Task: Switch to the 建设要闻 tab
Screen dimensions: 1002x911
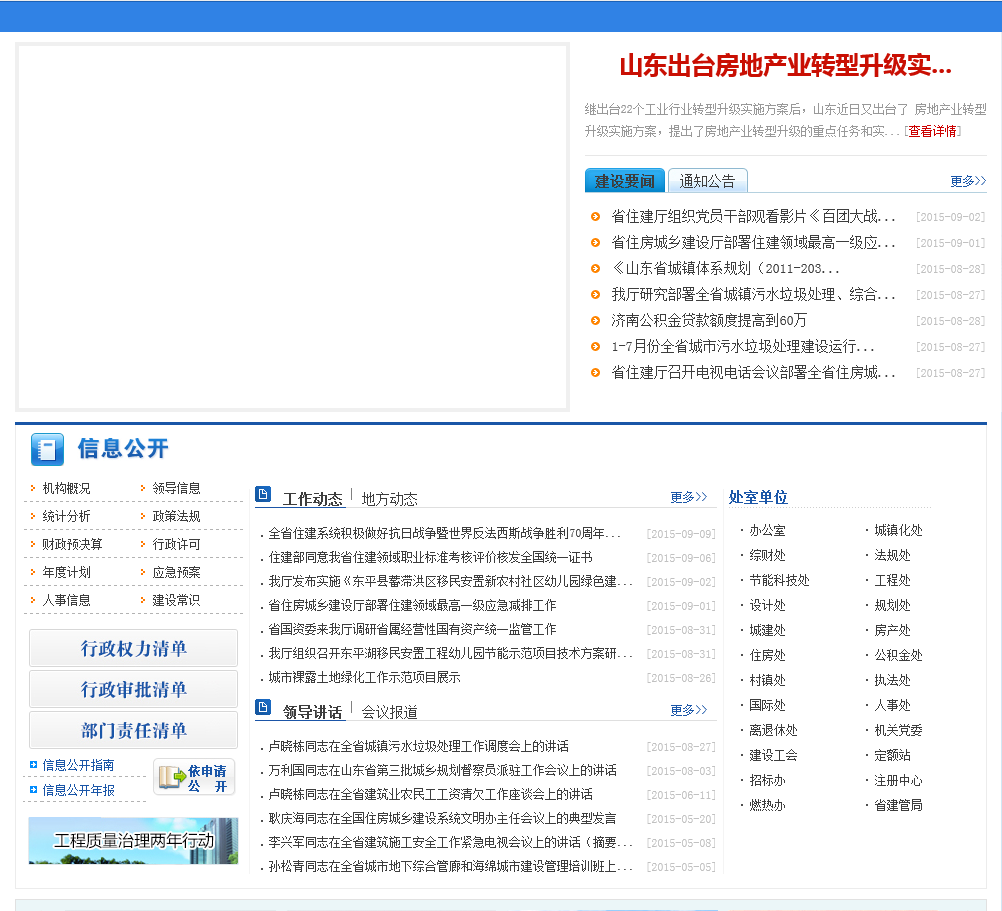Action: 625,181
